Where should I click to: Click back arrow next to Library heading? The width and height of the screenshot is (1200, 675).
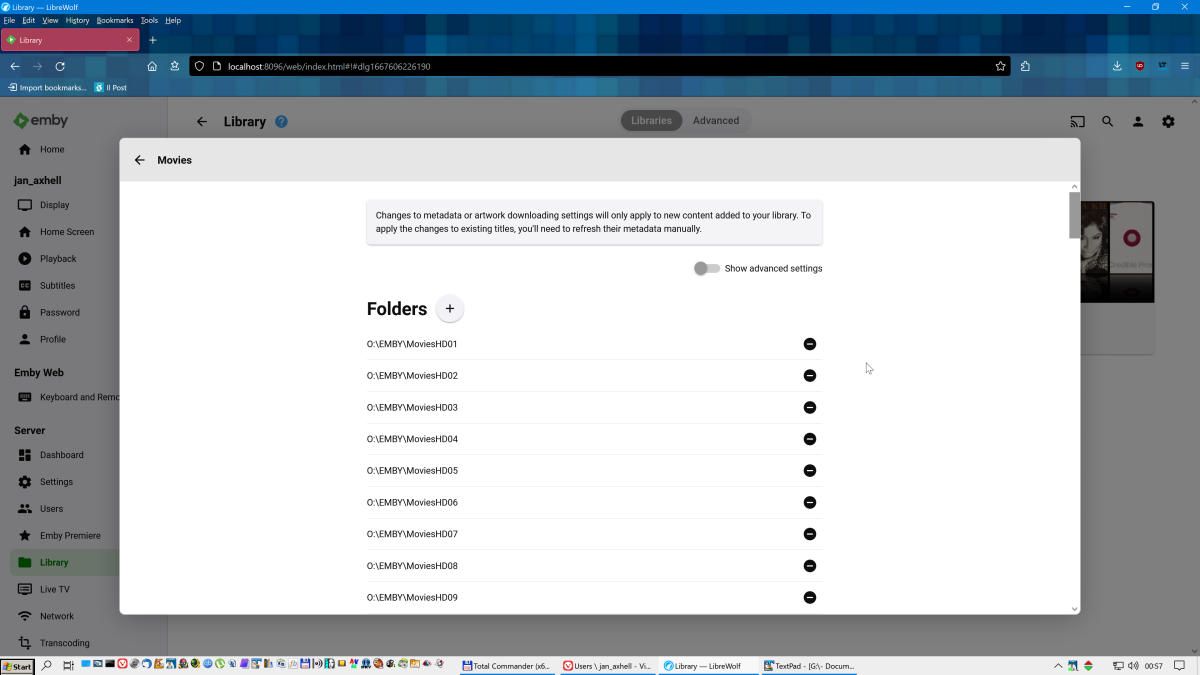202,121
